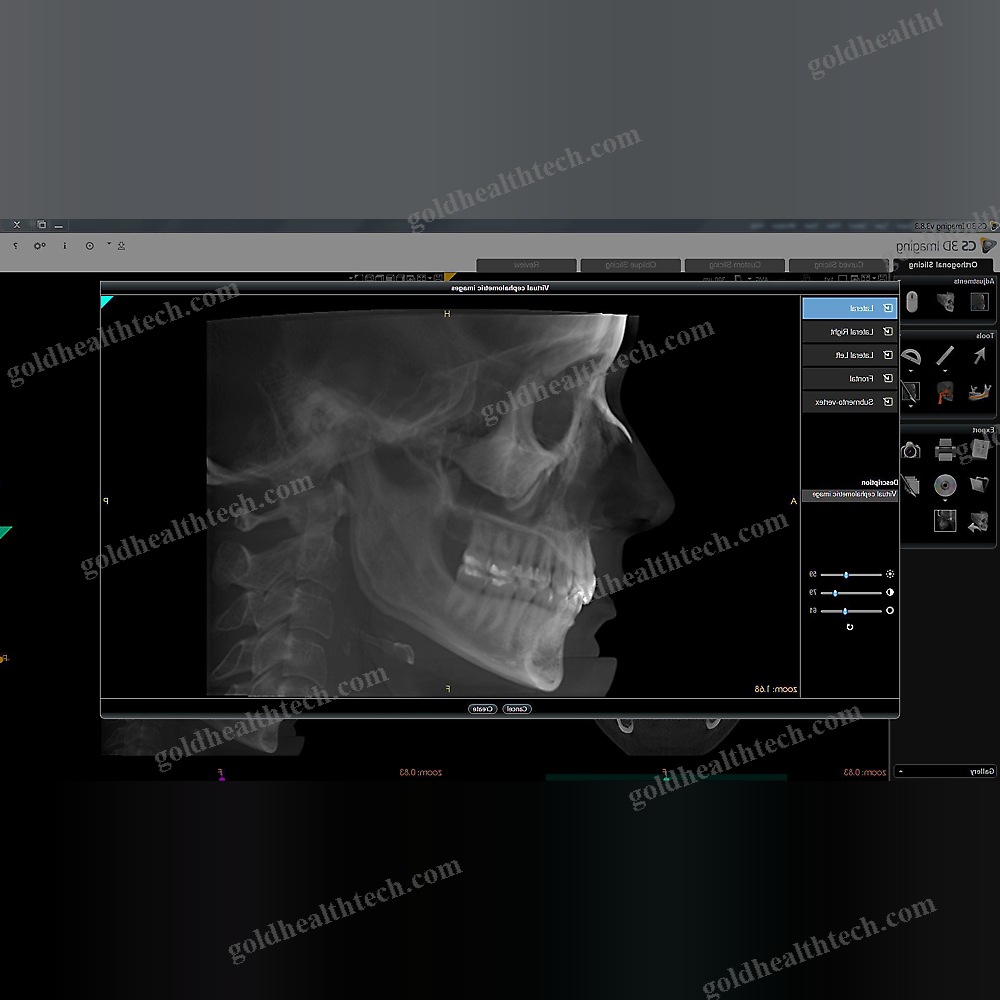The image size is (1000, 1000).
Task: Expand the protractor tool dropdown arrow
Action: pos(911,371)
